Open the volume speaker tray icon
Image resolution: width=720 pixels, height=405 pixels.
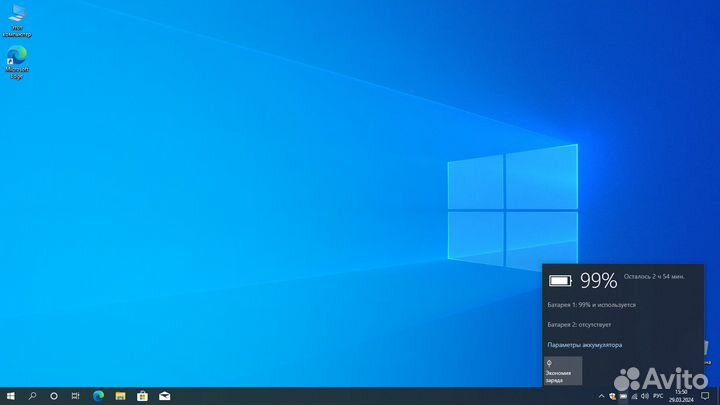(645, 396)
